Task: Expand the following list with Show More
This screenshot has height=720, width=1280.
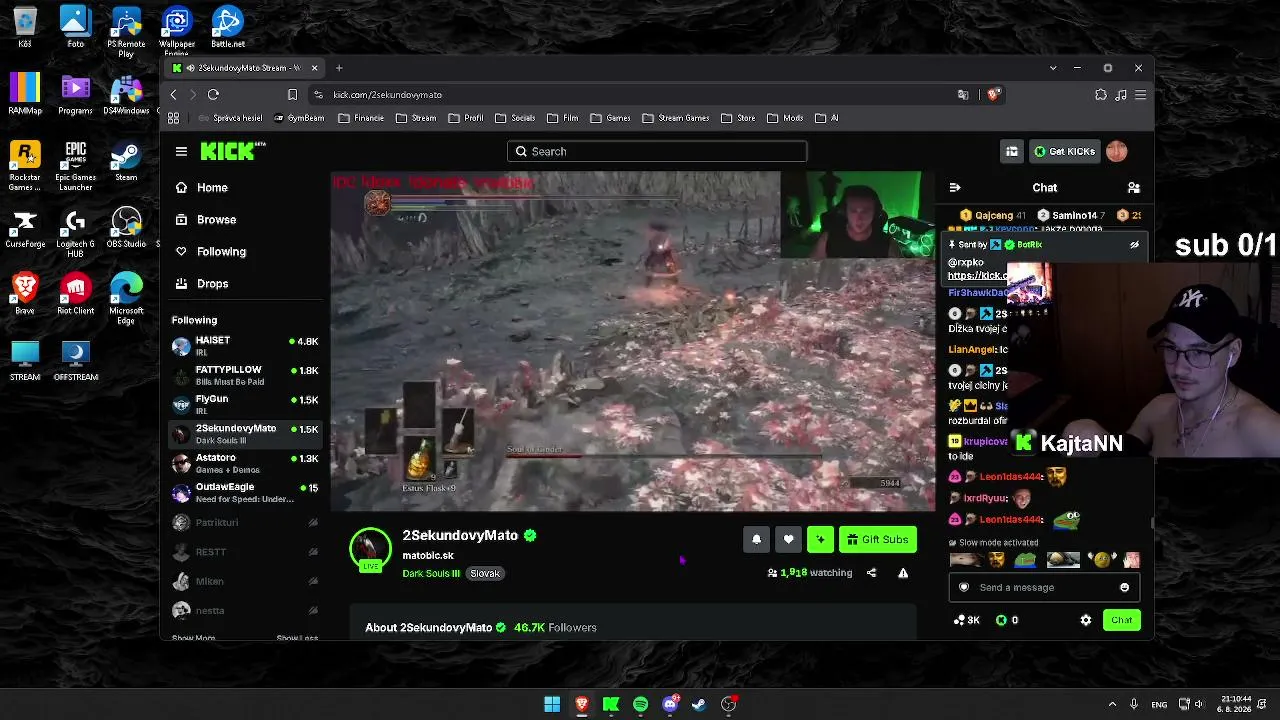Action: (193, 637)
